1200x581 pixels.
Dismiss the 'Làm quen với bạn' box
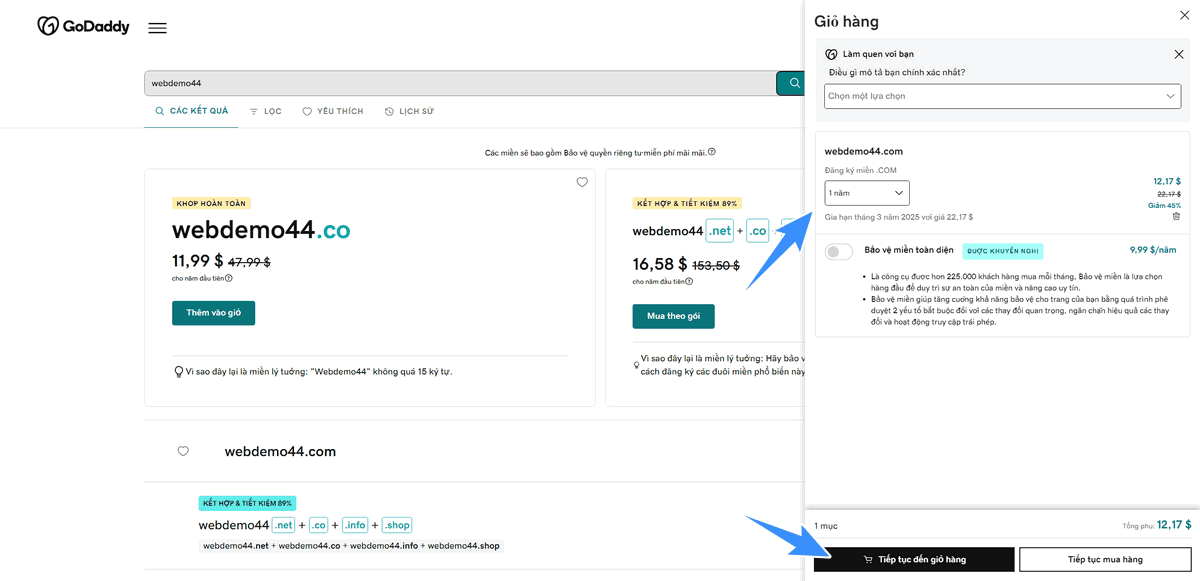pos(1179,54)
